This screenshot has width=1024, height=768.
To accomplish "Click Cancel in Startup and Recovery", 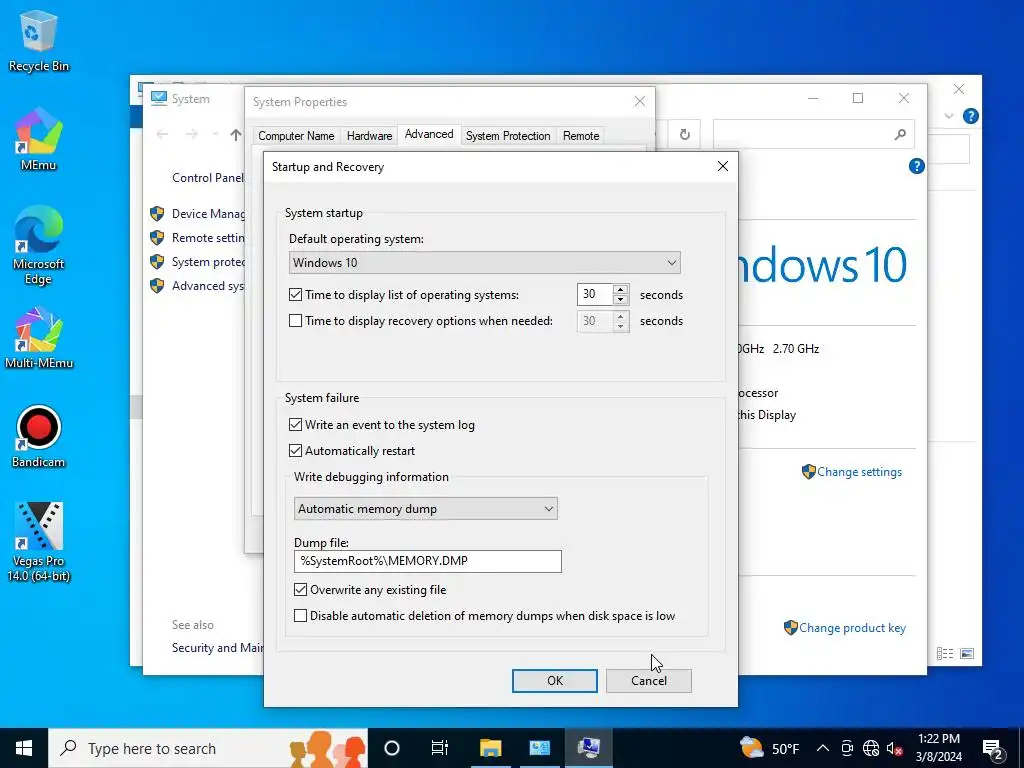I will [648, 680].
